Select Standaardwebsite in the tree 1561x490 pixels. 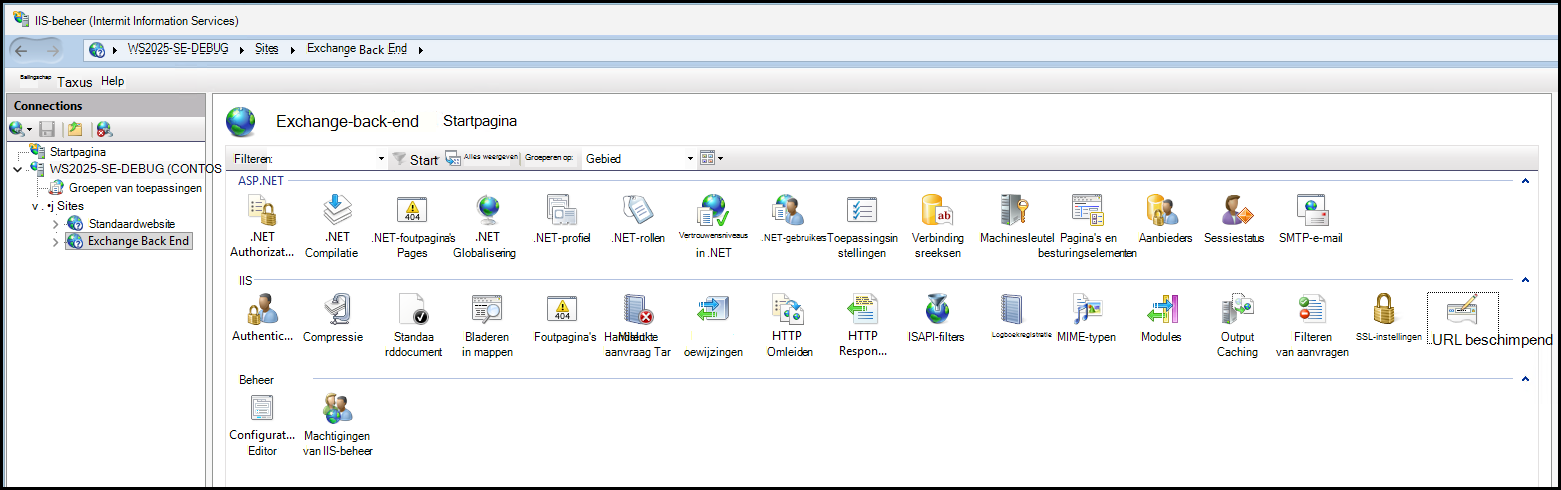pyautogui.click(x=131, y=224)
